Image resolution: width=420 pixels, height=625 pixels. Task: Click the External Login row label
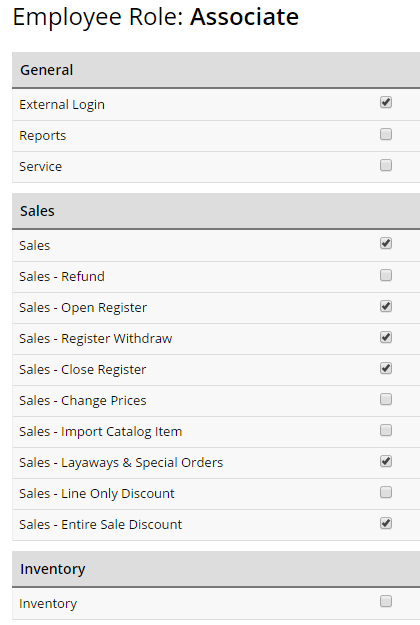coord(62,104)
